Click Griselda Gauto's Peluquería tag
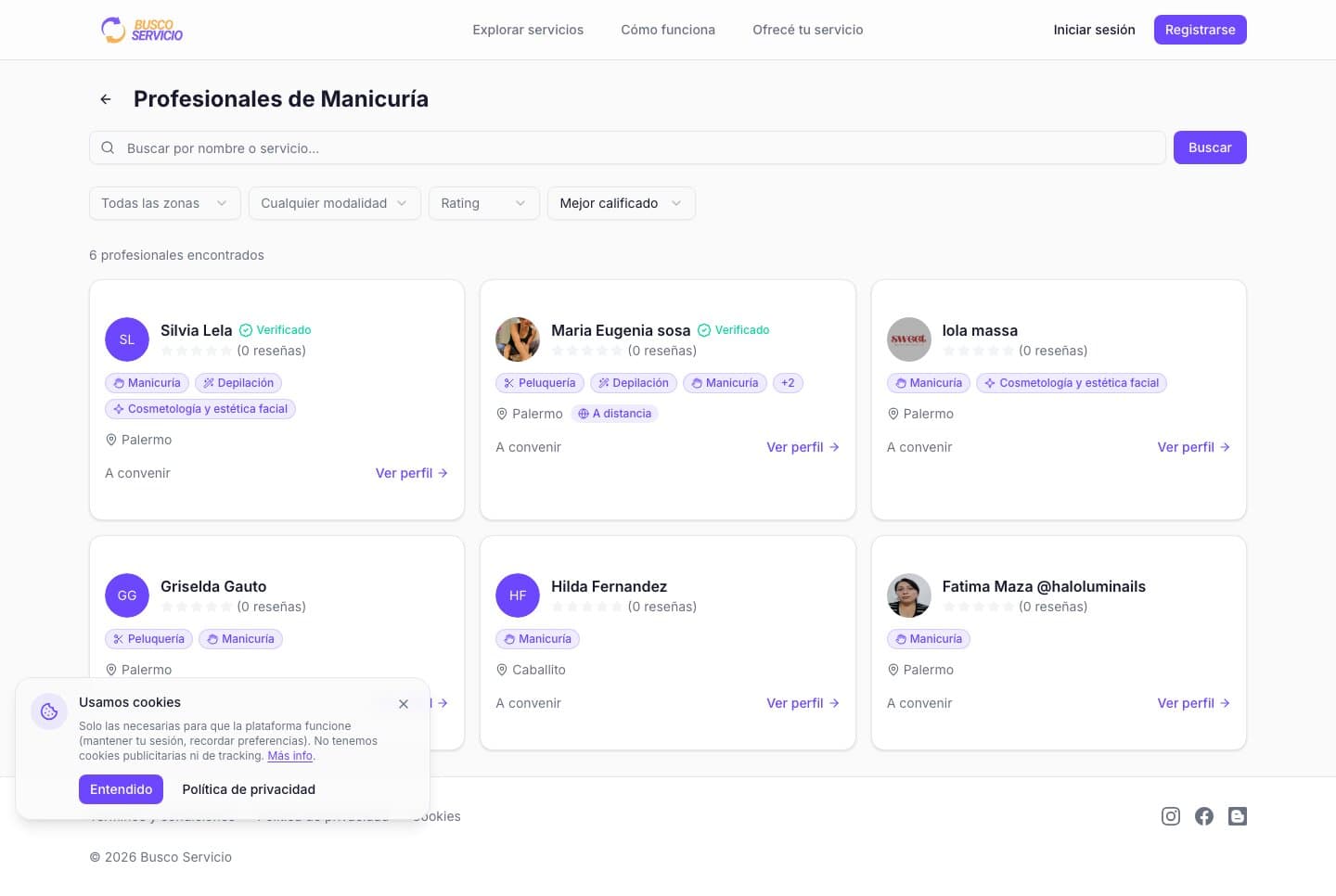1336x896 pixels. point(148,639)
